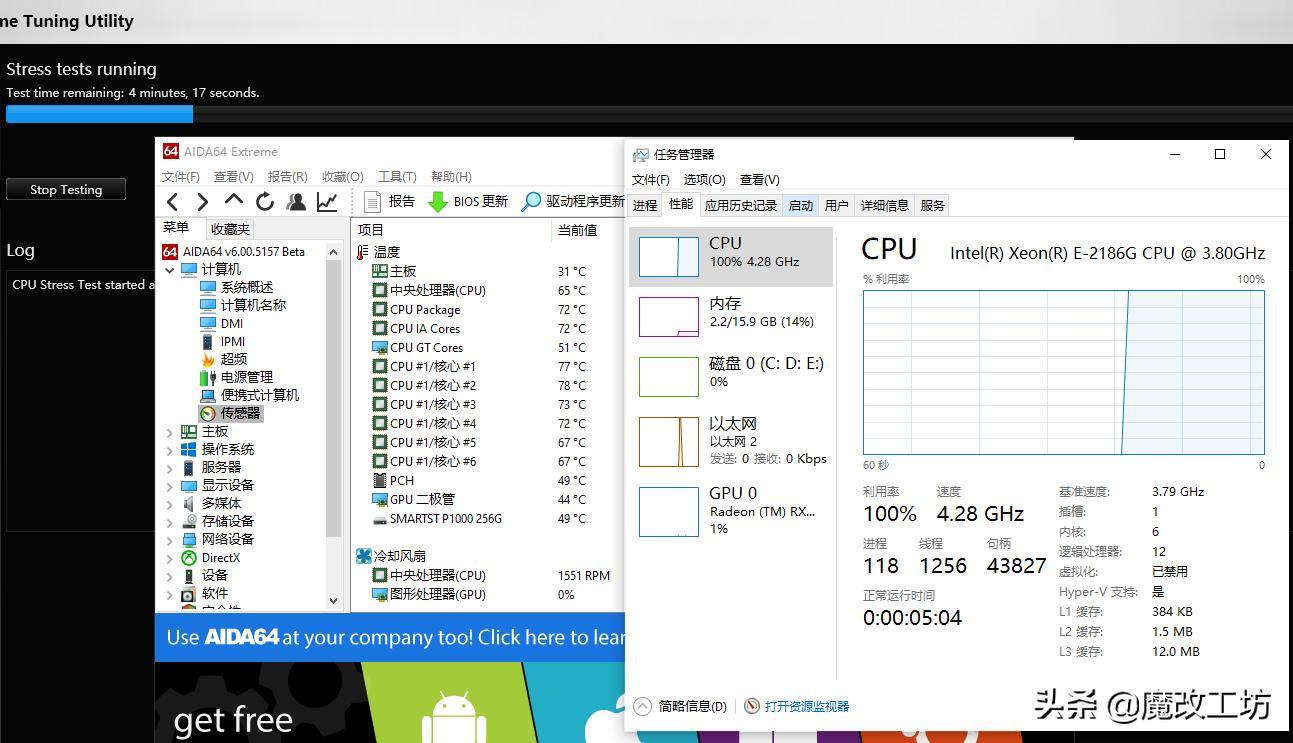Image resolution: width=1293 pixels, height=743 pixels.
Task: Open AIDA64 user/favorites person icon
Action: click(296, 201)
